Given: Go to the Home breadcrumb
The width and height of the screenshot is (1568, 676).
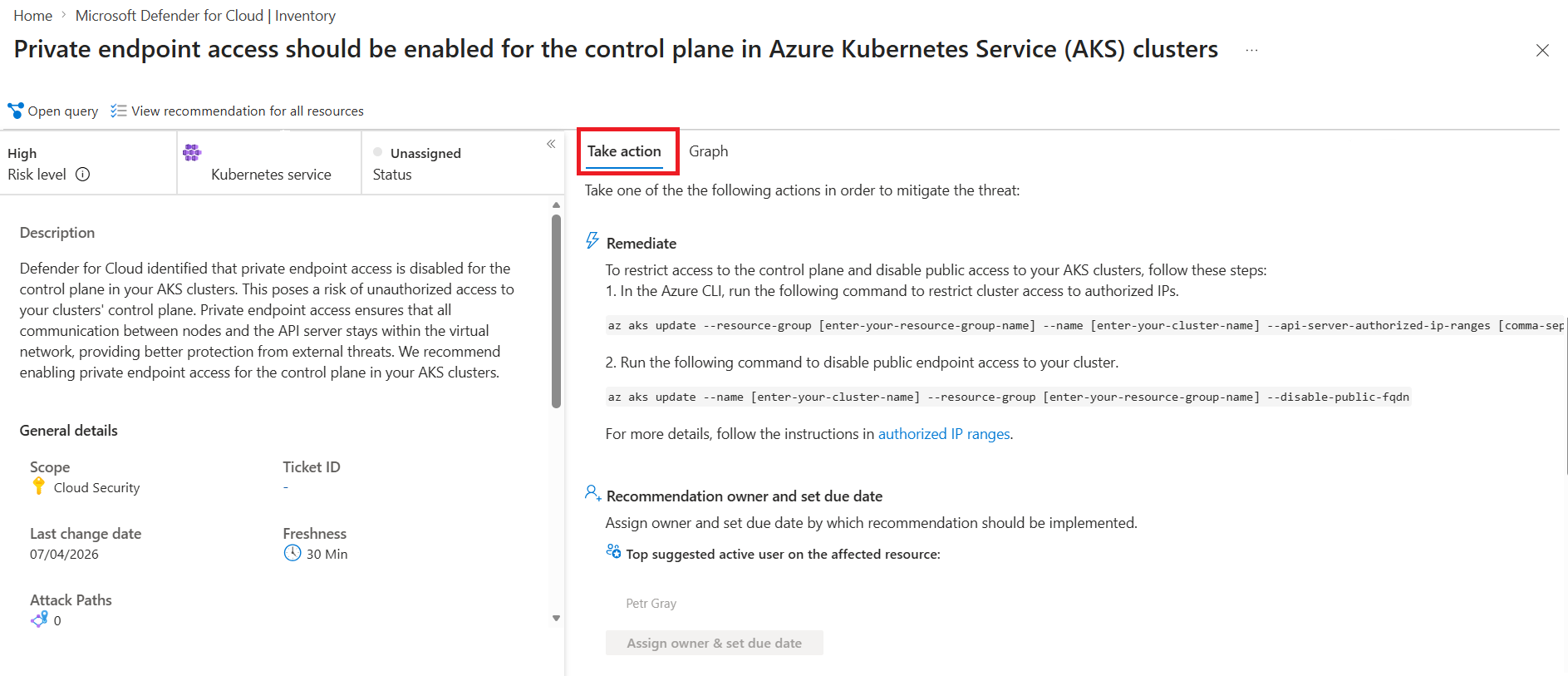Looking at the screenshot, I should [32, 16].
